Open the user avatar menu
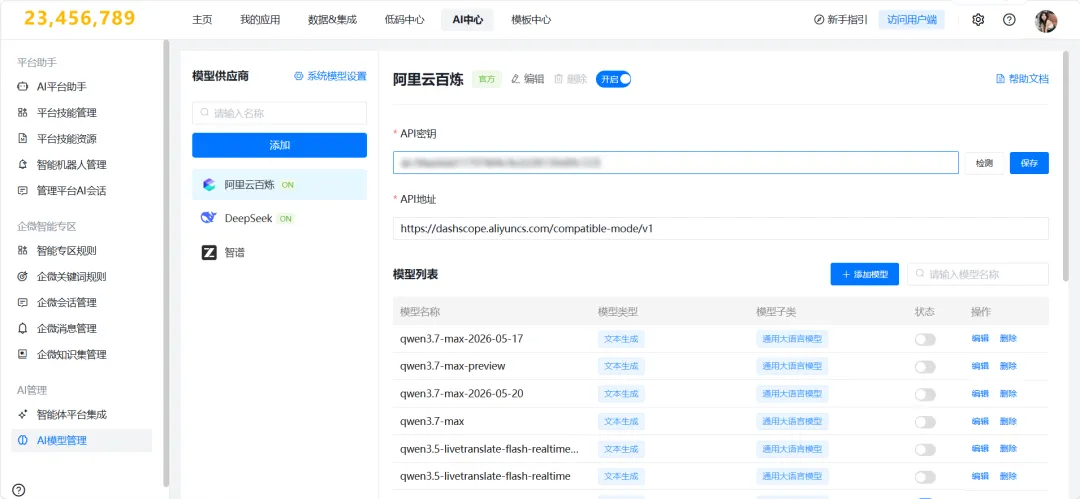 pyautogui.click(x=1046, y=21)
